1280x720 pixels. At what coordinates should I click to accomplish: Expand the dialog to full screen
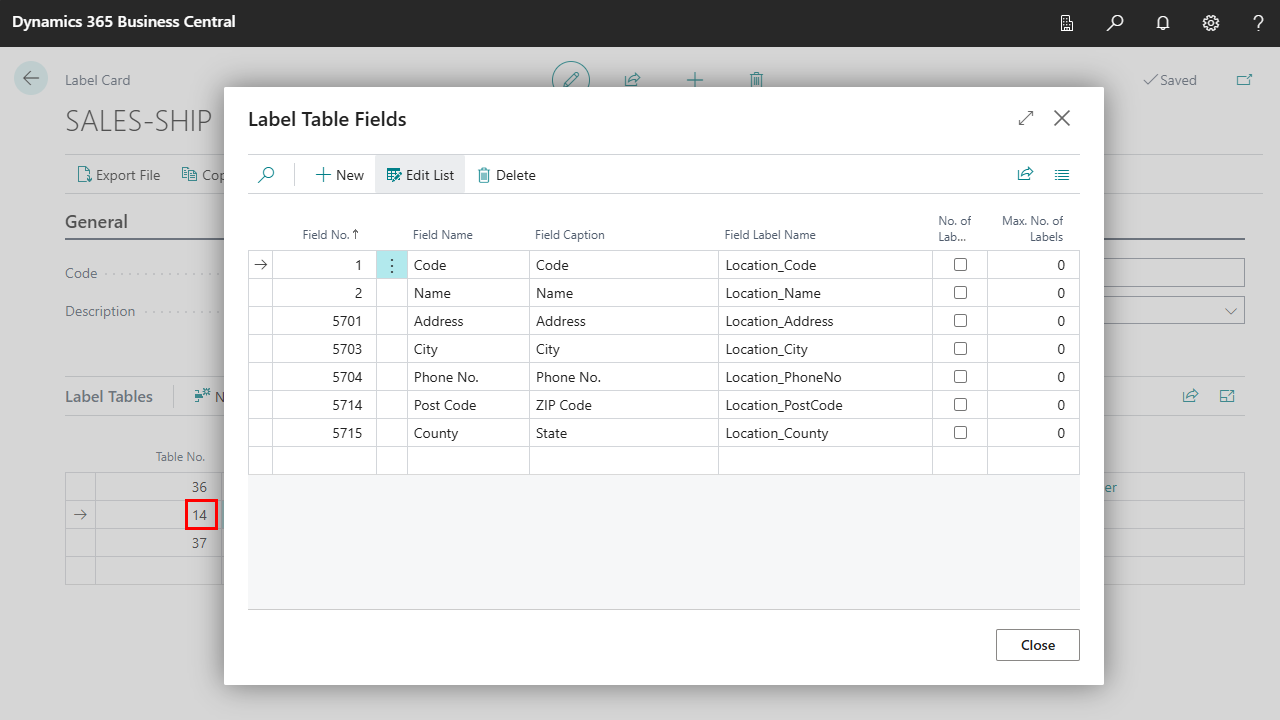coord(1026,118)
